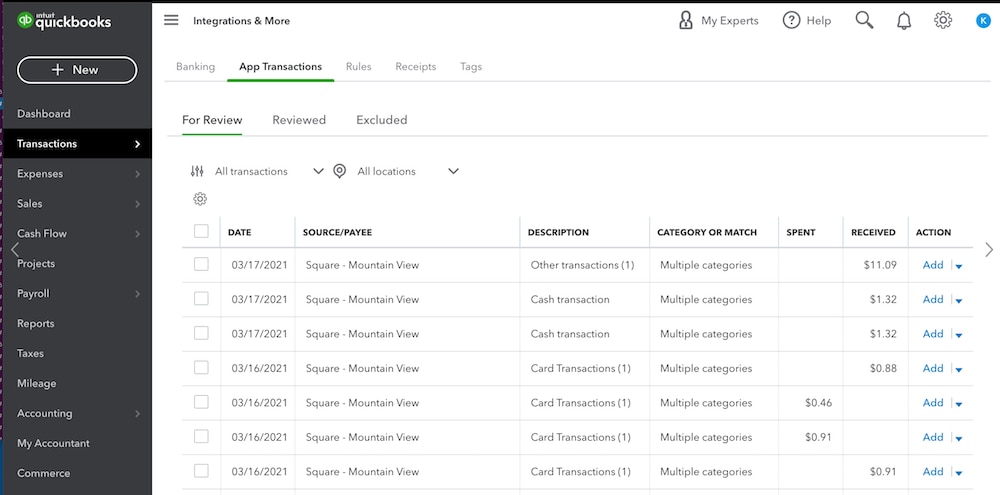
Task: Click Add for the $0.91 received transaction
Action: coord(933,471)
